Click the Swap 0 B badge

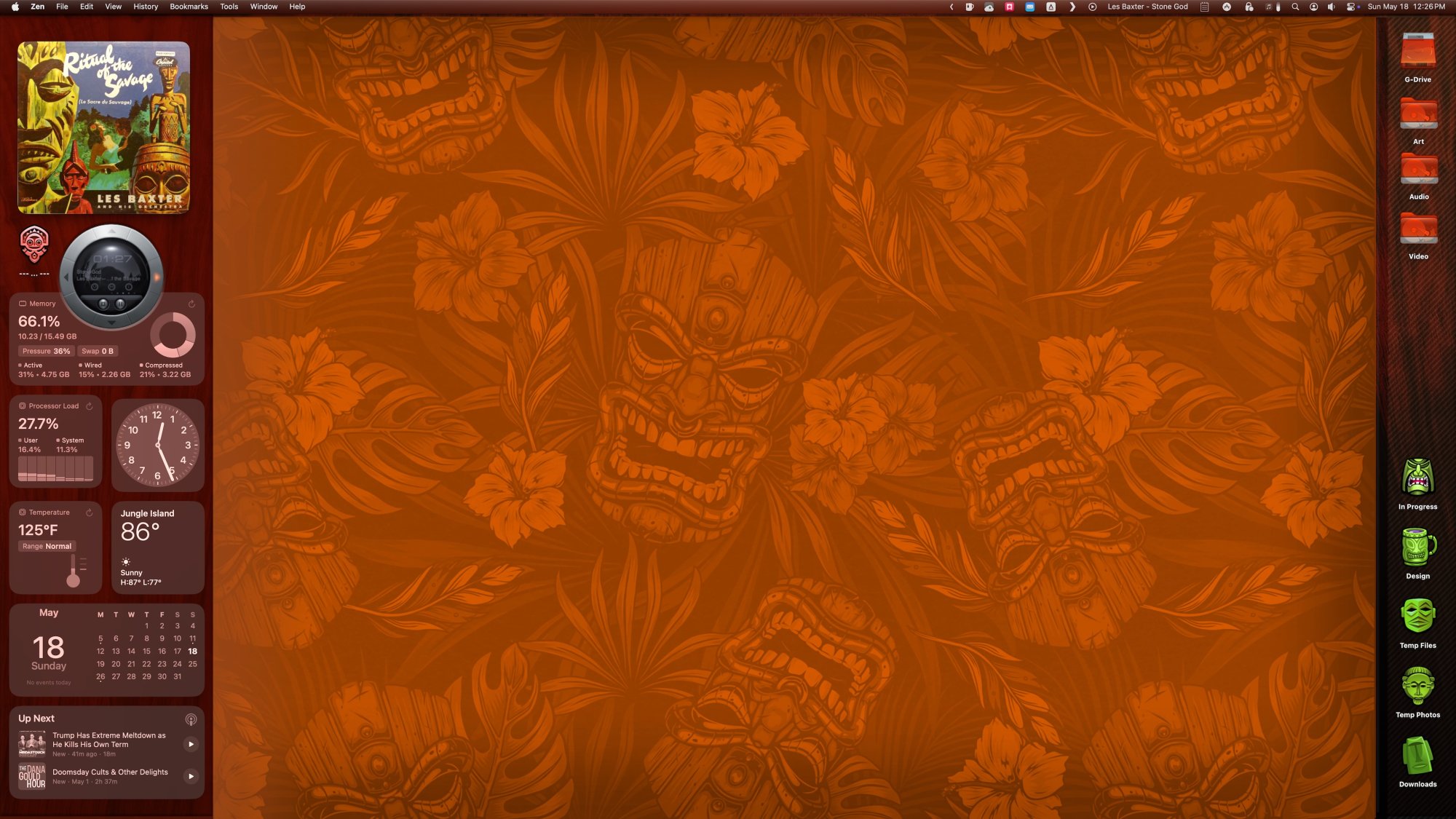point(97,351)
